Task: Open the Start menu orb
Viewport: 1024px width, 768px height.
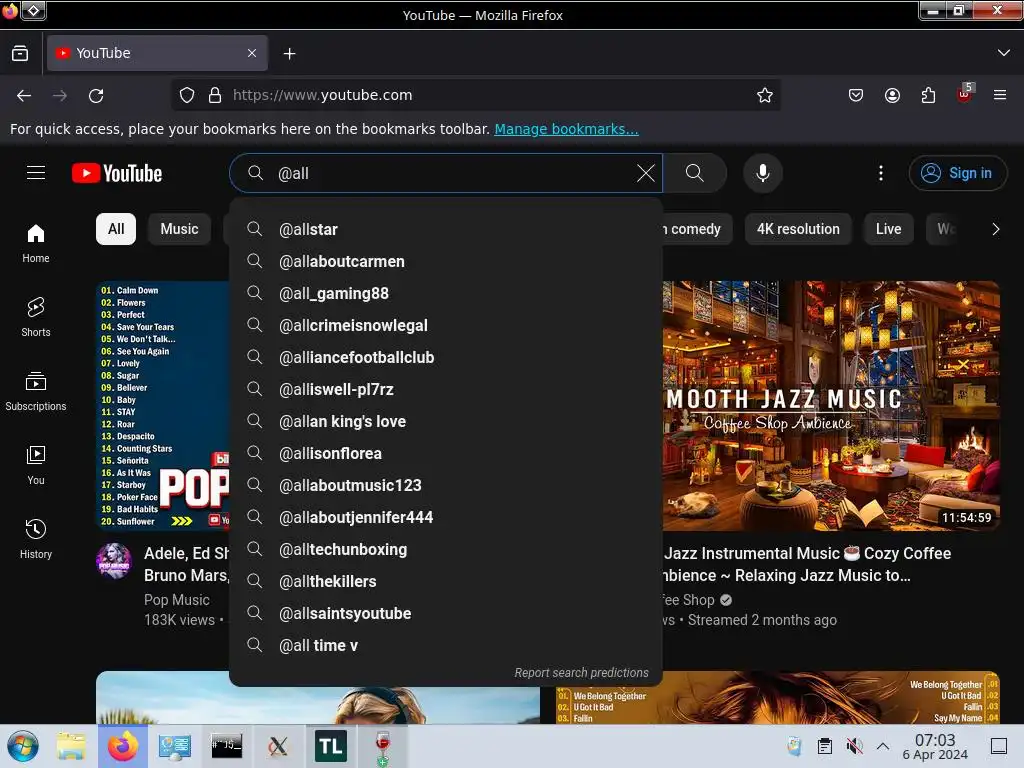Action: click(x=23, y=746)
